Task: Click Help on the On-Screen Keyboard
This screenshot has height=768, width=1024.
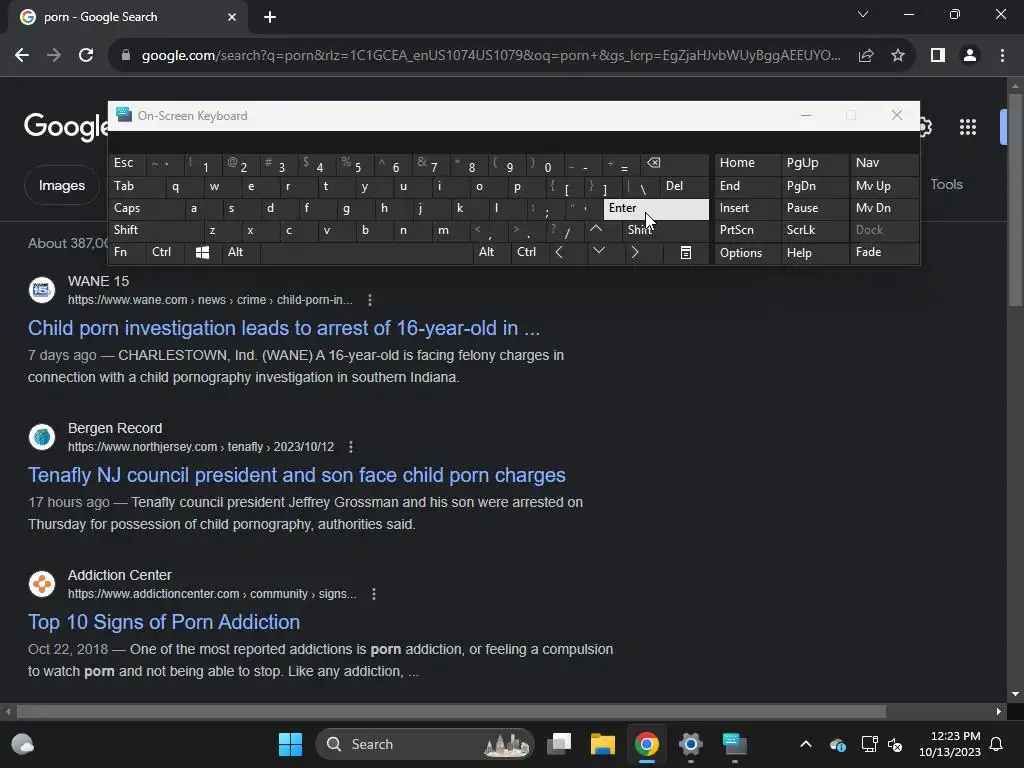Action: 814,253
